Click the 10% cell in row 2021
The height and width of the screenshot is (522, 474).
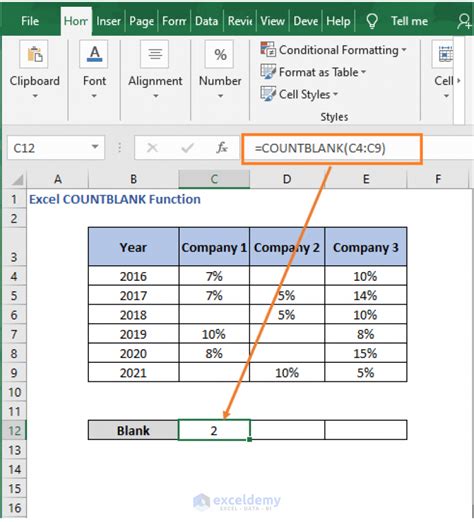click(287, 373)
